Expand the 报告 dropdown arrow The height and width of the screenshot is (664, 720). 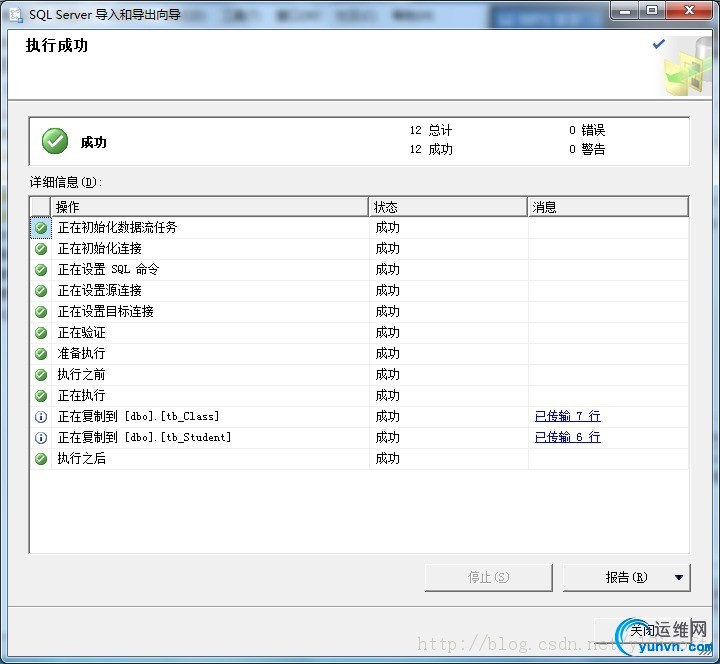pos(679,578)
